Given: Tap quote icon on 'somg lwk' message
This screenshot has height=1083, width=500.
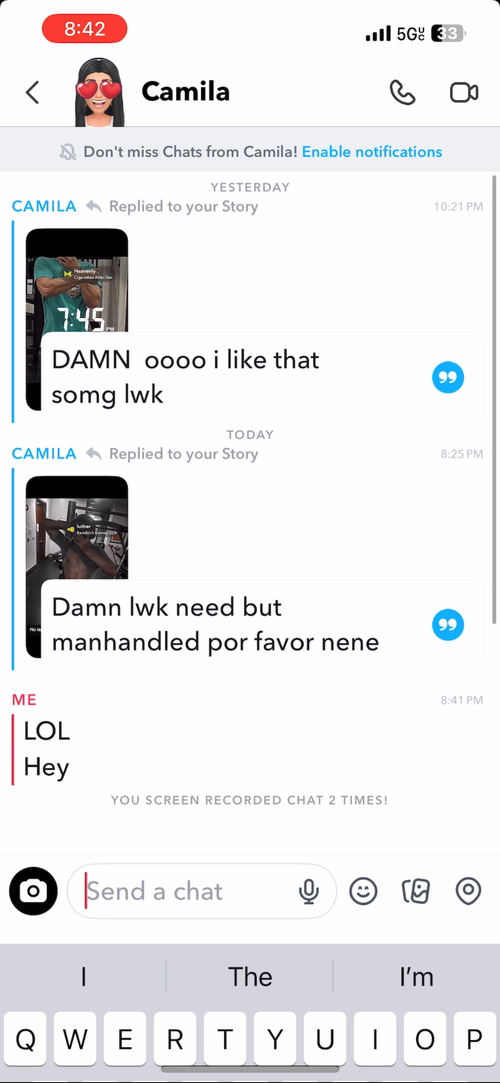Looking at the screenshot, I should [x=448, y=378].
